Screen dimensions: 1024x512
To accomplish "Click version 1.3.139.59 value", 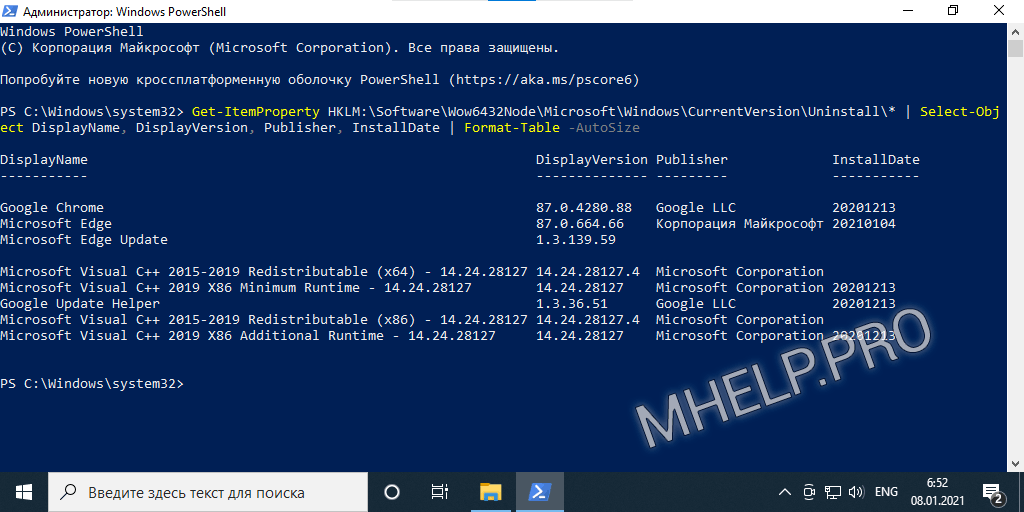I will coord(576,240).
